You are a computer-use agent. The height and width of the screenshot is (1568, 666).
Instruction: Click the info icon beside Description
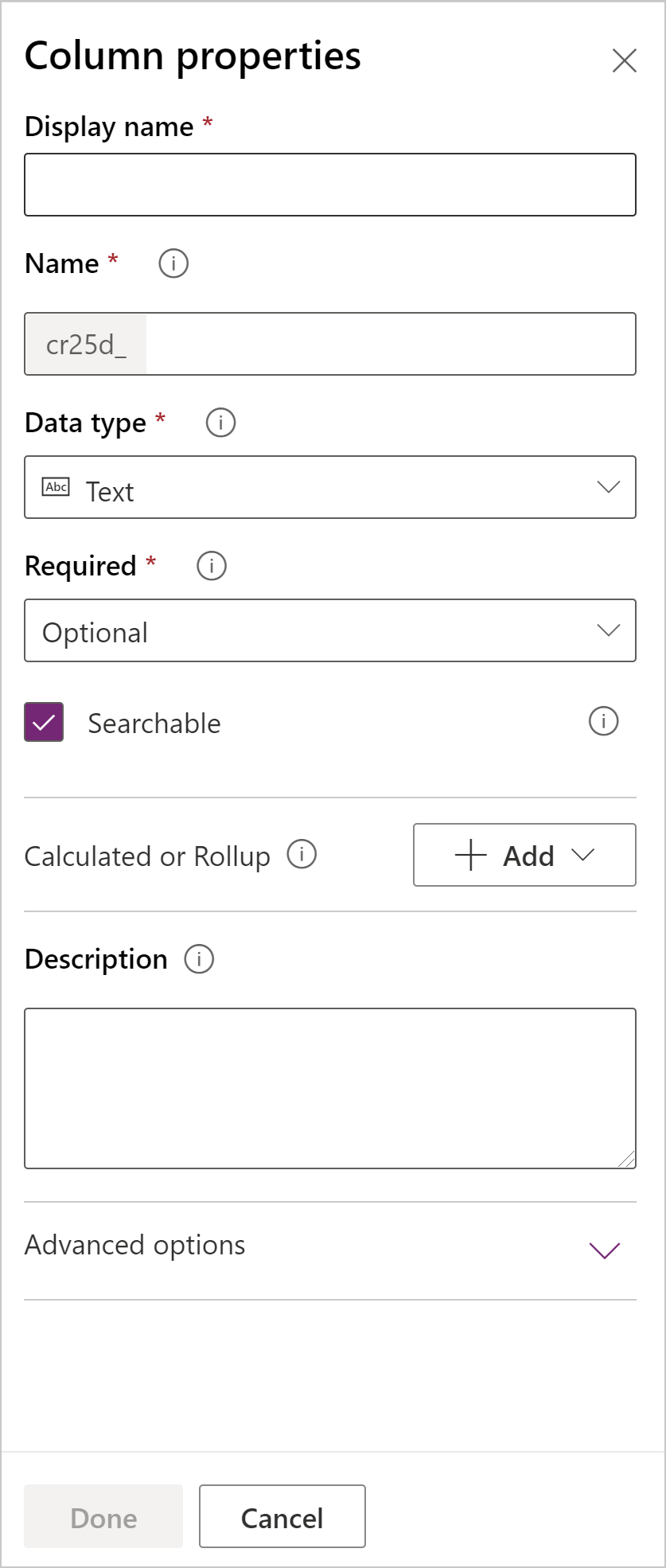(x=199, y=959)
